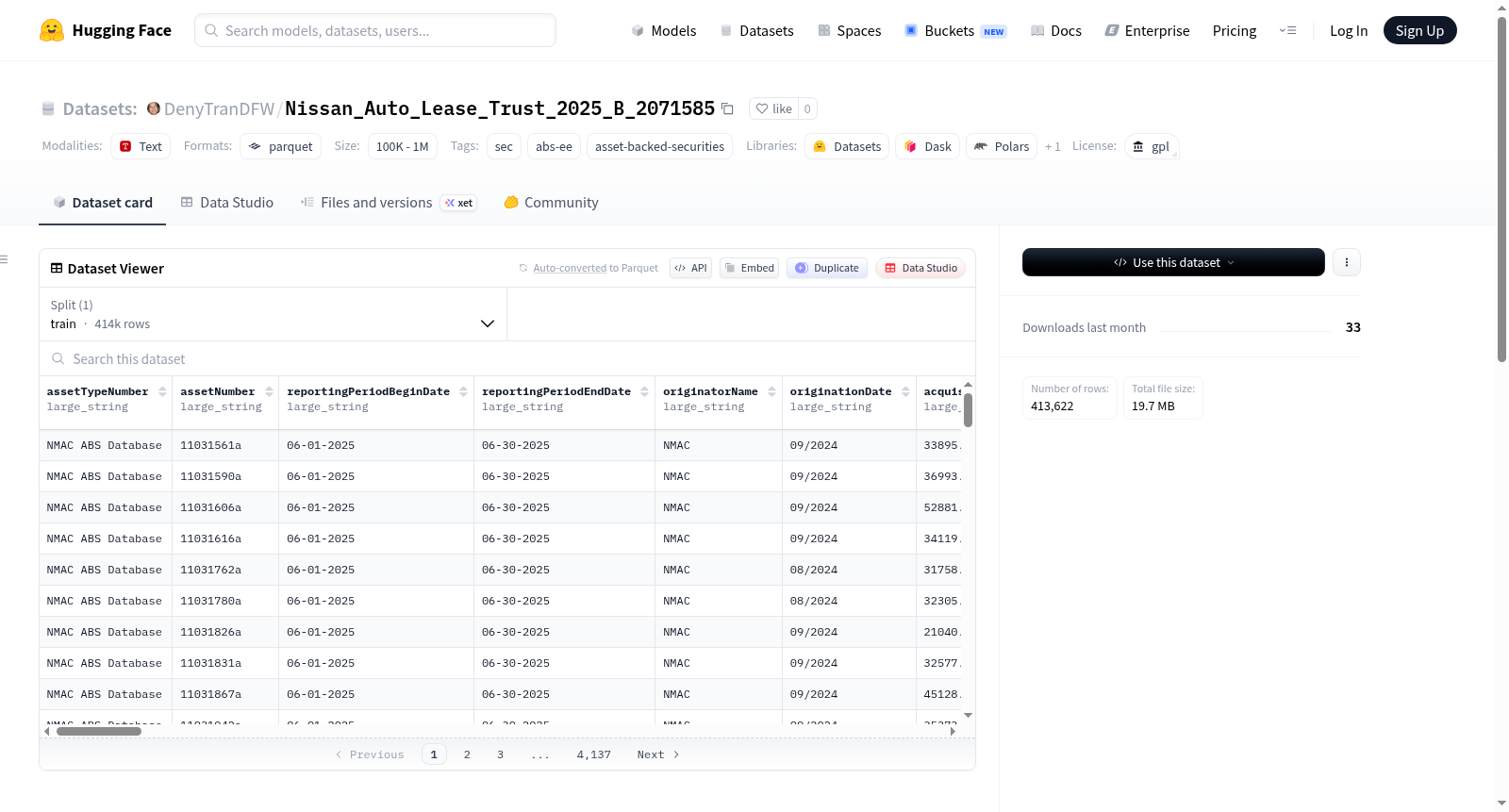Sort by the assetNumber column sort icon
The image size is (1509, 812).
[x=269, y=391]
